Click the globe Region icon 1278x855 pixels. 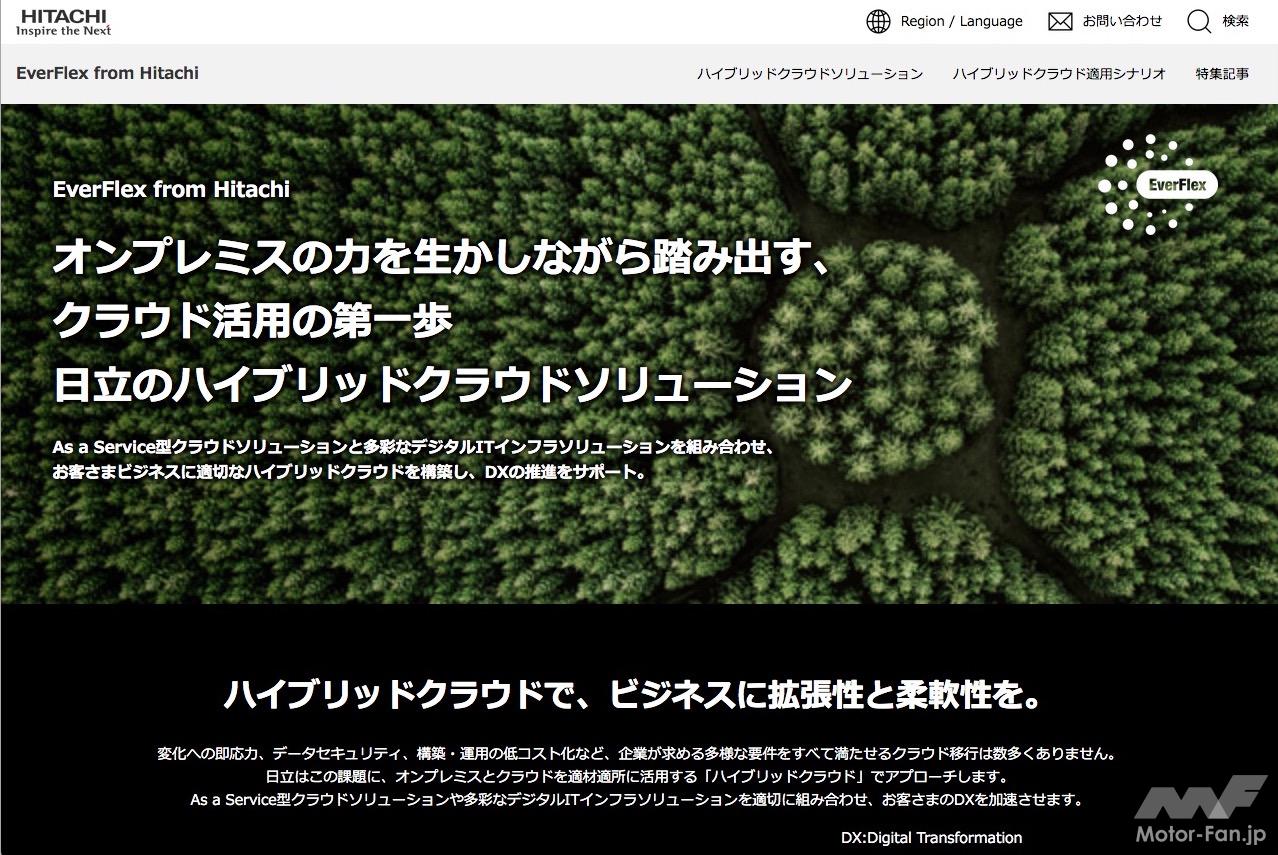(878, 21)
